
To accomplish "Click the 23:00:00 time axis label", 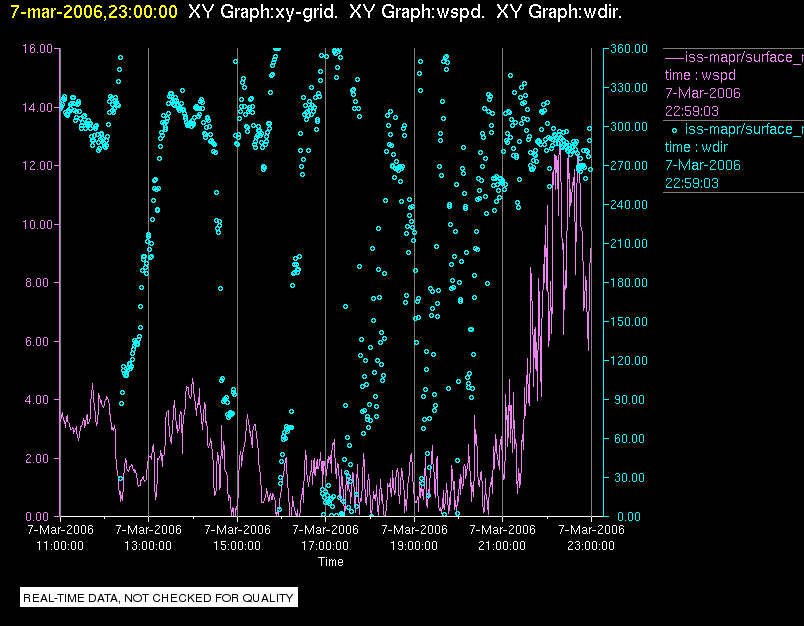I will 591,546.
